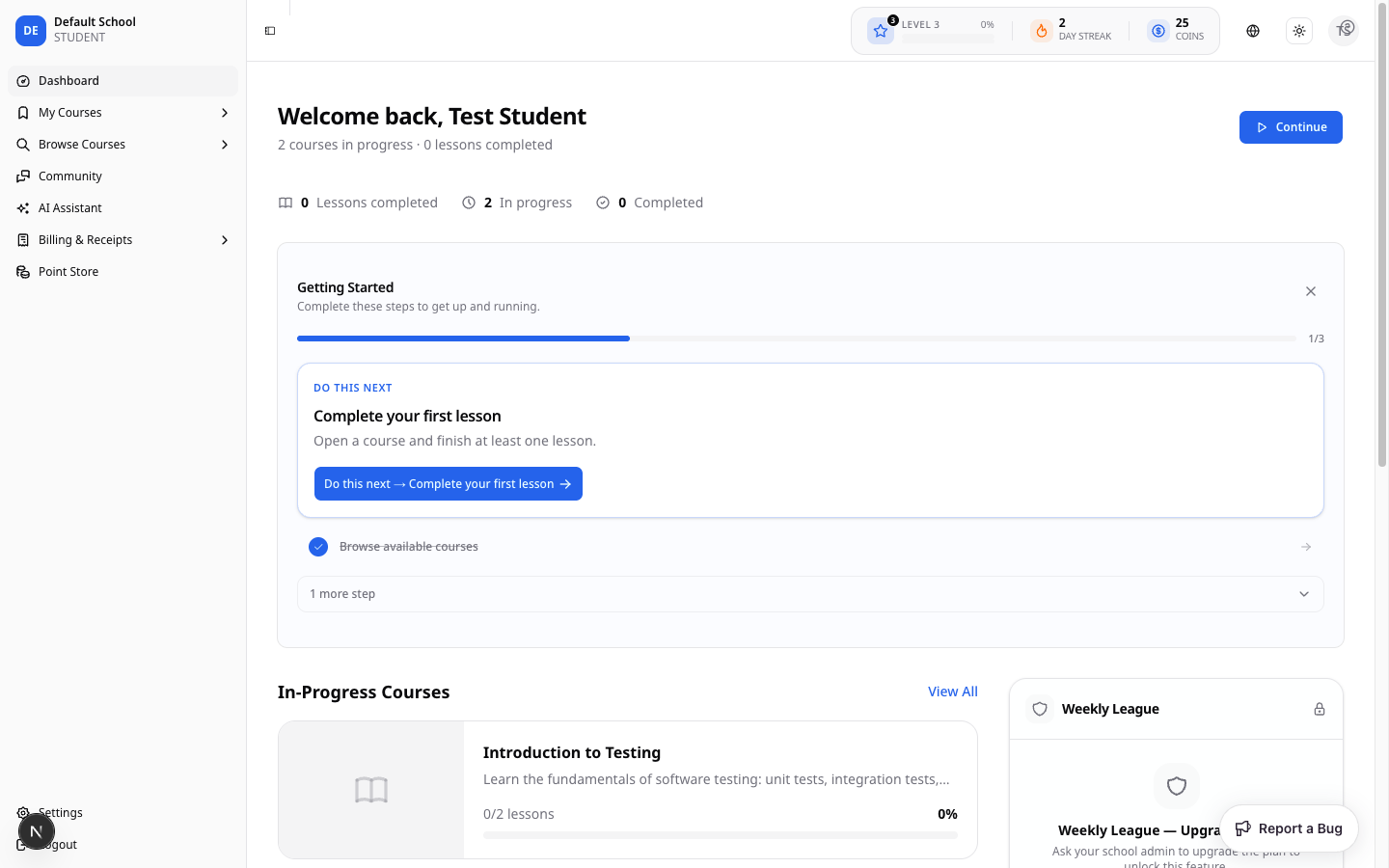1389x868 pixels.
Task: Click the My Courses bookmark icon
Action: (23, 113)
